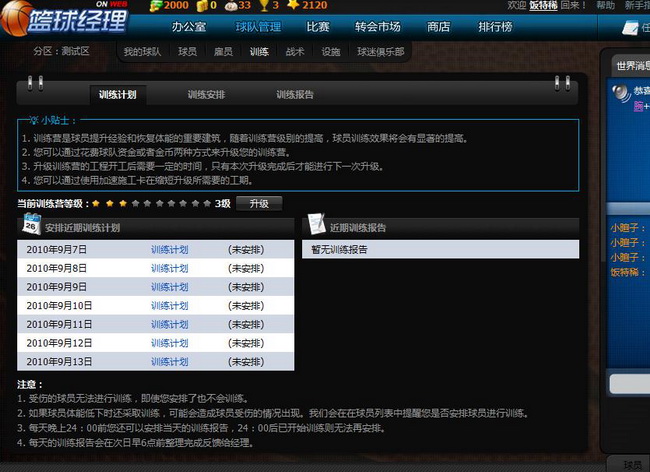The height and width of the screenshot is (472, 650).
Task: Click the calendar icon beside 安排近期训练计划
Action: tap(31, 224)
